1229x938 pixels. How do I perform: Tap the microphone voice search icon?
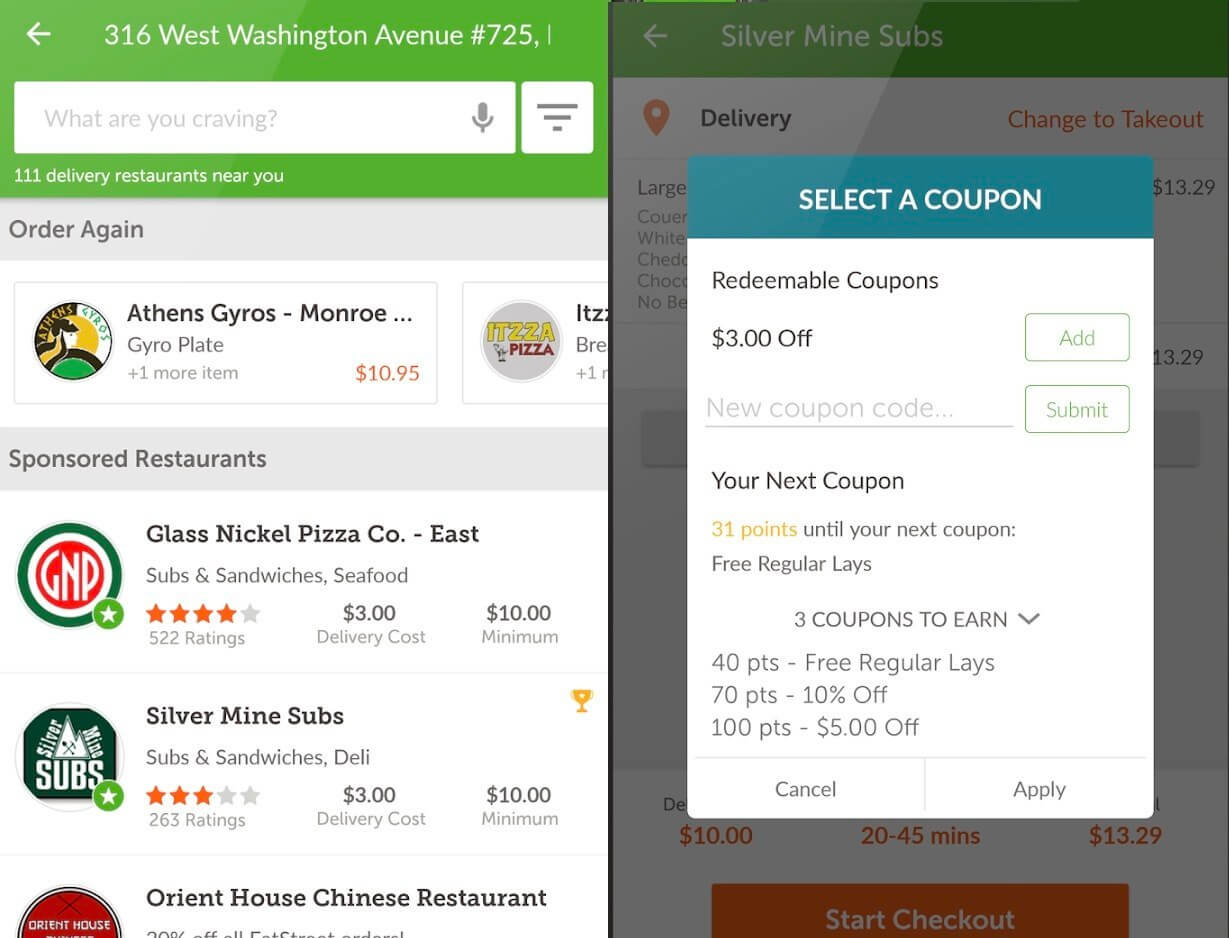[483, 118]
